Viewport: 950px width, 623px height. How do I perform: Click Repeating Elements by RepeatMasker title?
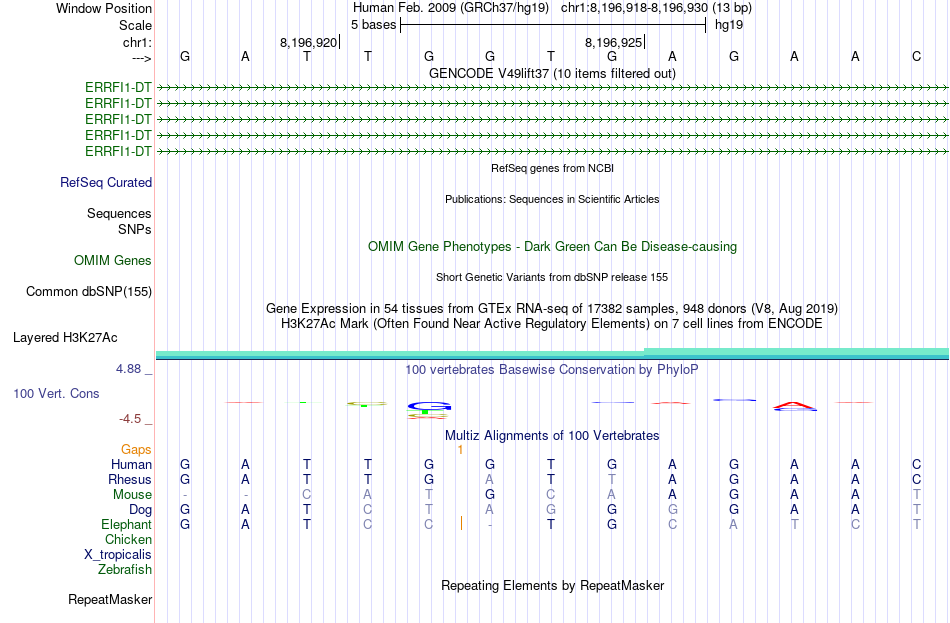[x=552, y=586]
